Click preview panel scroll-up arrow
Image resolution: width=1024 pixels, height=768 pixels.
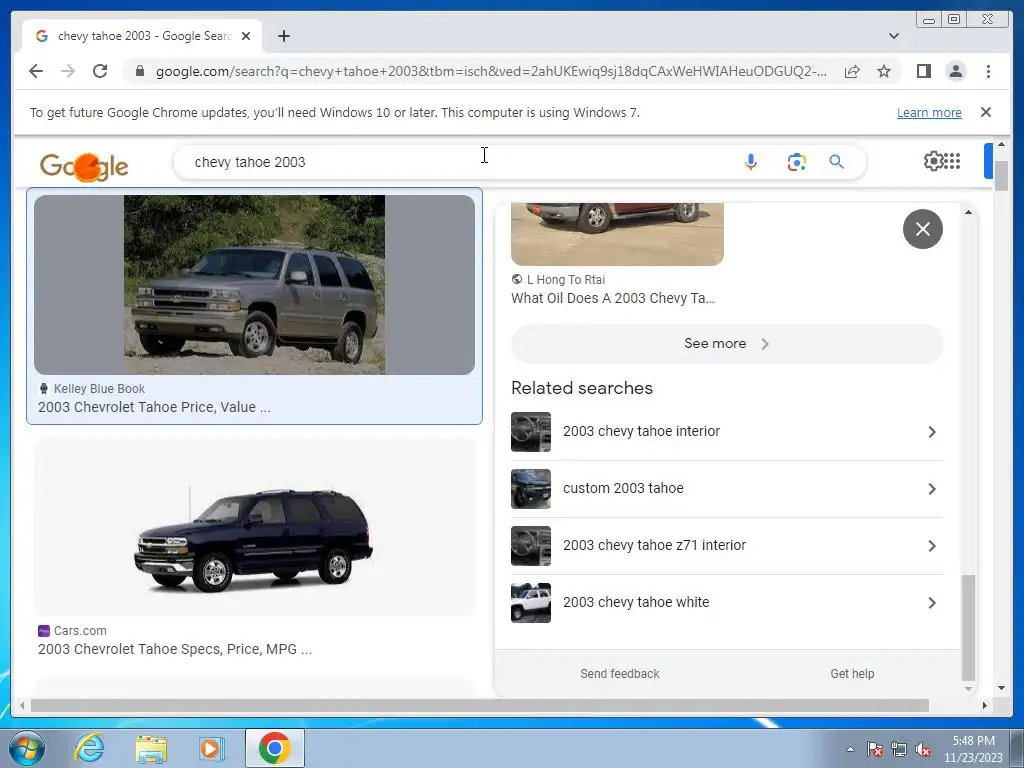(x=968, y=212)
